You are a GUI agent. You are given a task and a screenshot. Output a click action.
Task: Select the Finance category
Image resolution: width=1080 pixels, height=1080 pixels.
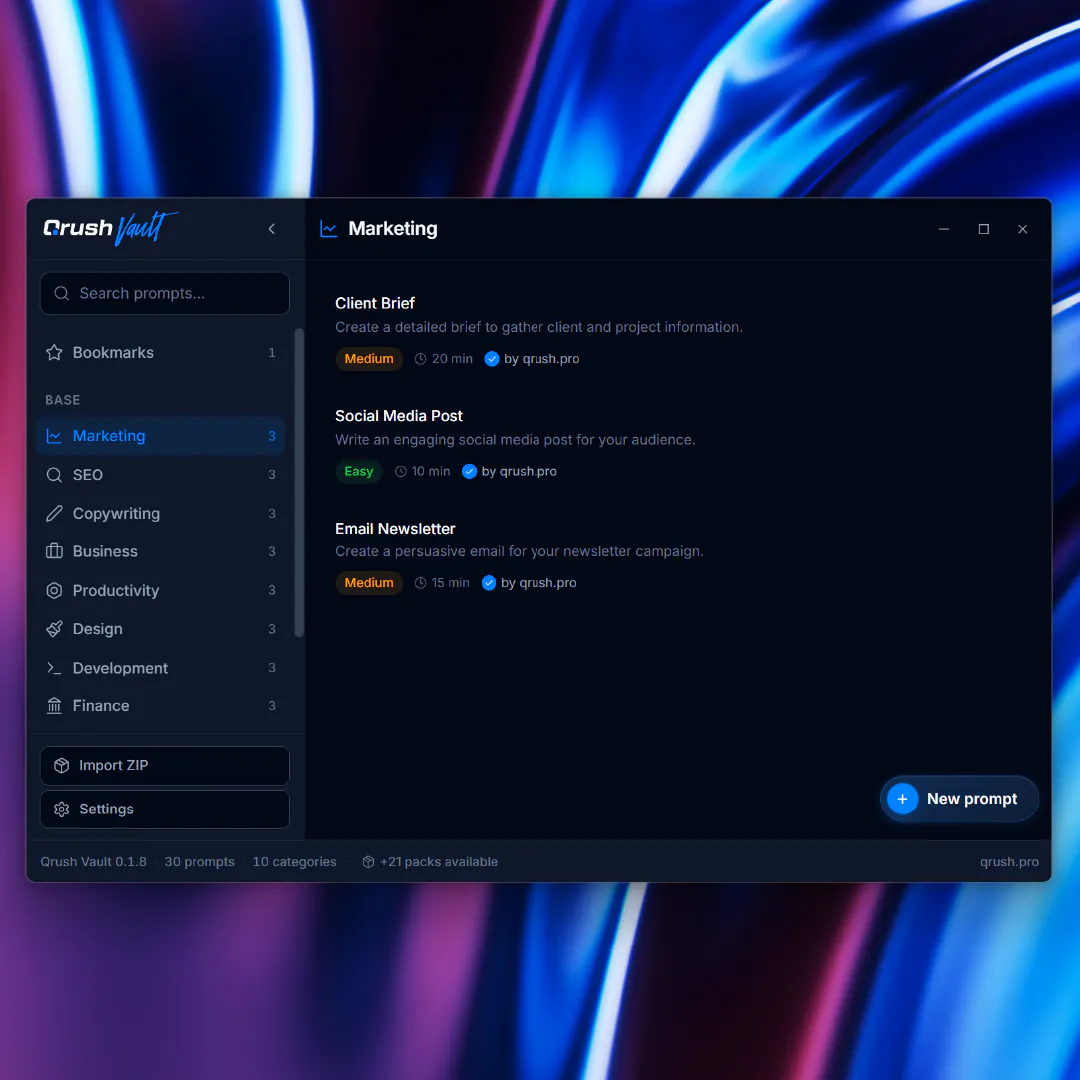point(160,706)
